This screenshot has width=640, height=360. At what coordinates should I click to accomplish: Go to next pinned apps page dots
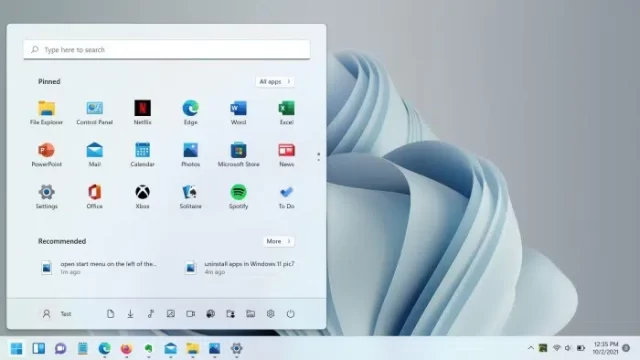tap(318, 157)
